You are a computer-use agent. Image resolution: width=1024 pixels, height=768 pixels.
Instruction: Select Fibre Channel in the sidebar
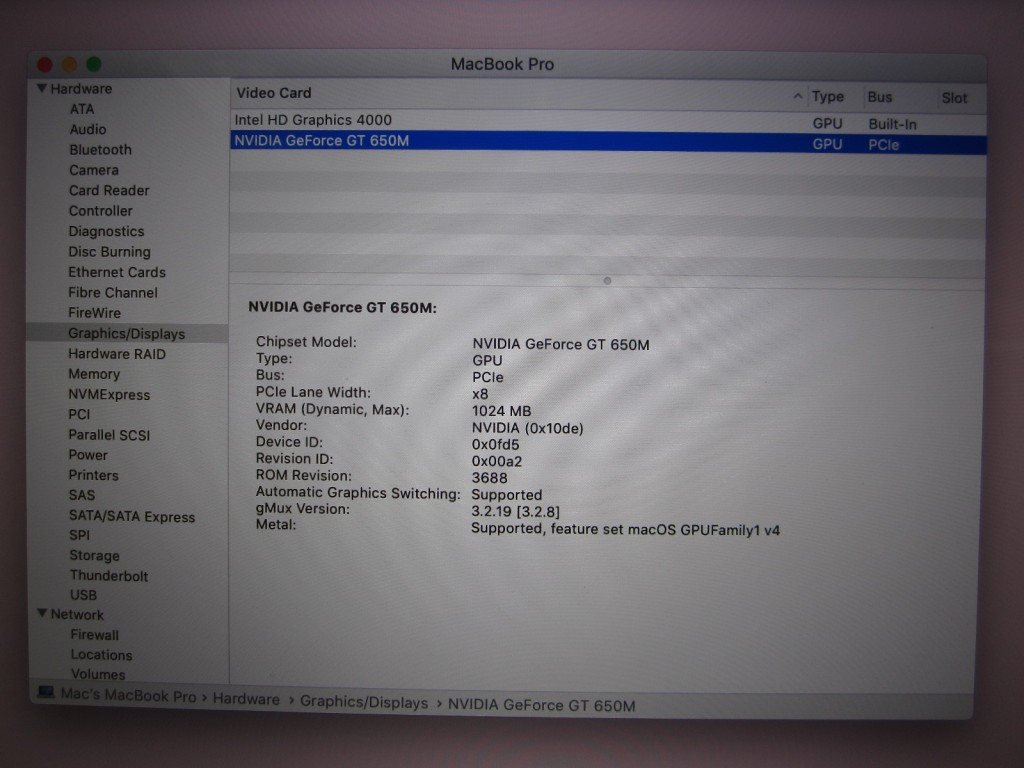[x=113, y=293]
